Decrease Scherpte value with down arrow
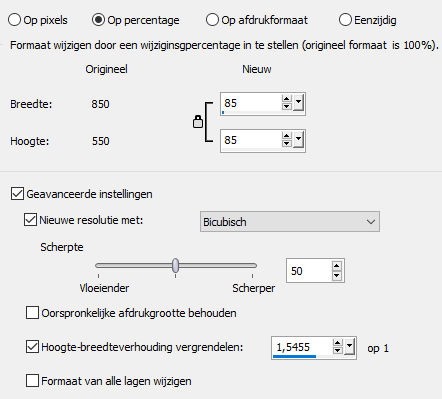The height and width of the screenshot is (399, 442). coord(336,275)
